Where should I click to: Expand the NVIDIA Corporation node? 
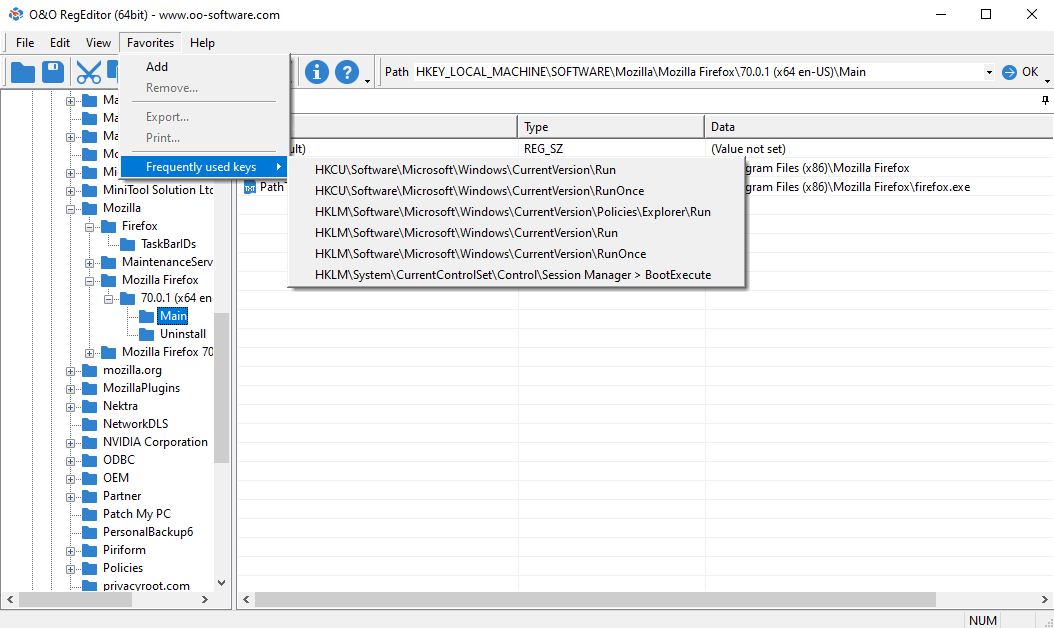71,443
